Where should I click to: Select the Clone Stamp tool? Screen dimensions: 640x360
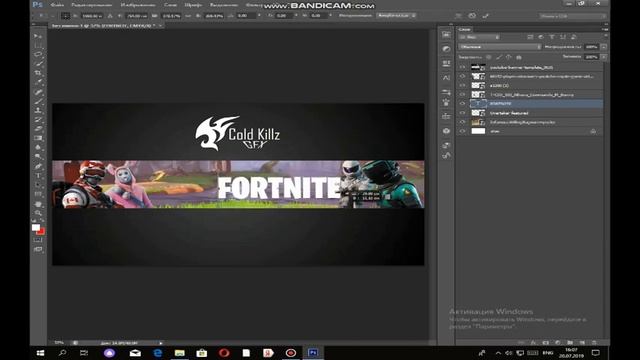coord(38,110)
